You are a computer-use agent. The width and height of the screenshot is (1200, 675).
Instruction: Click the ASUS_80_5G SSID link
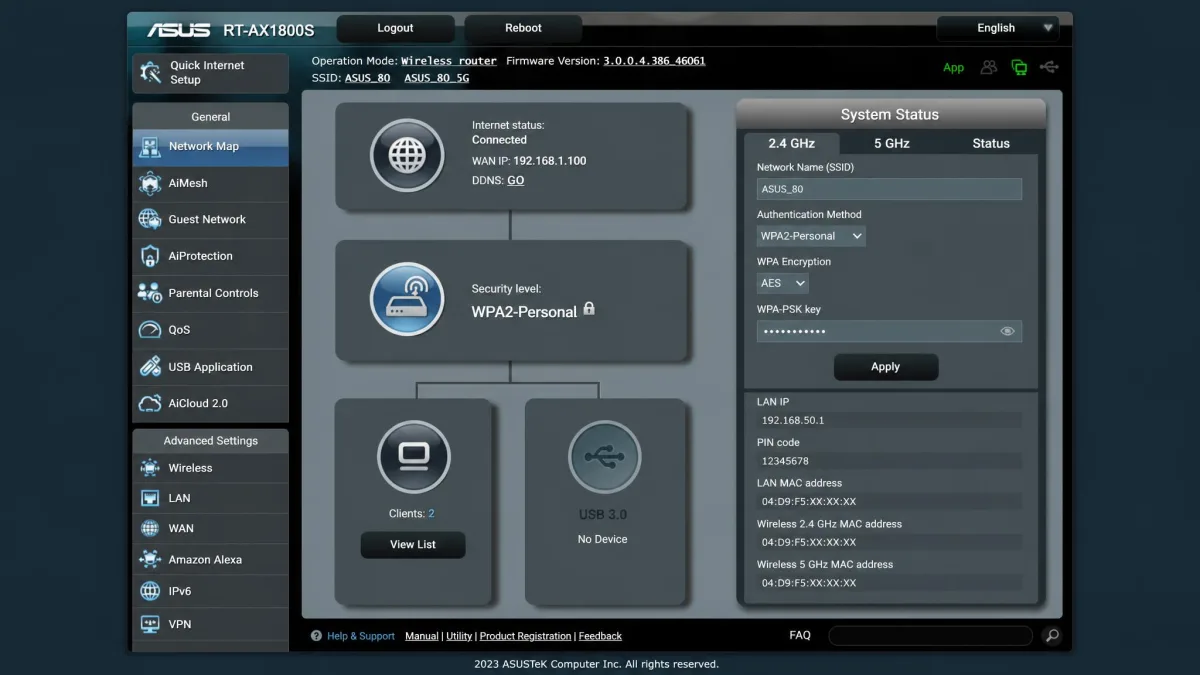click(x=437, y=78)
